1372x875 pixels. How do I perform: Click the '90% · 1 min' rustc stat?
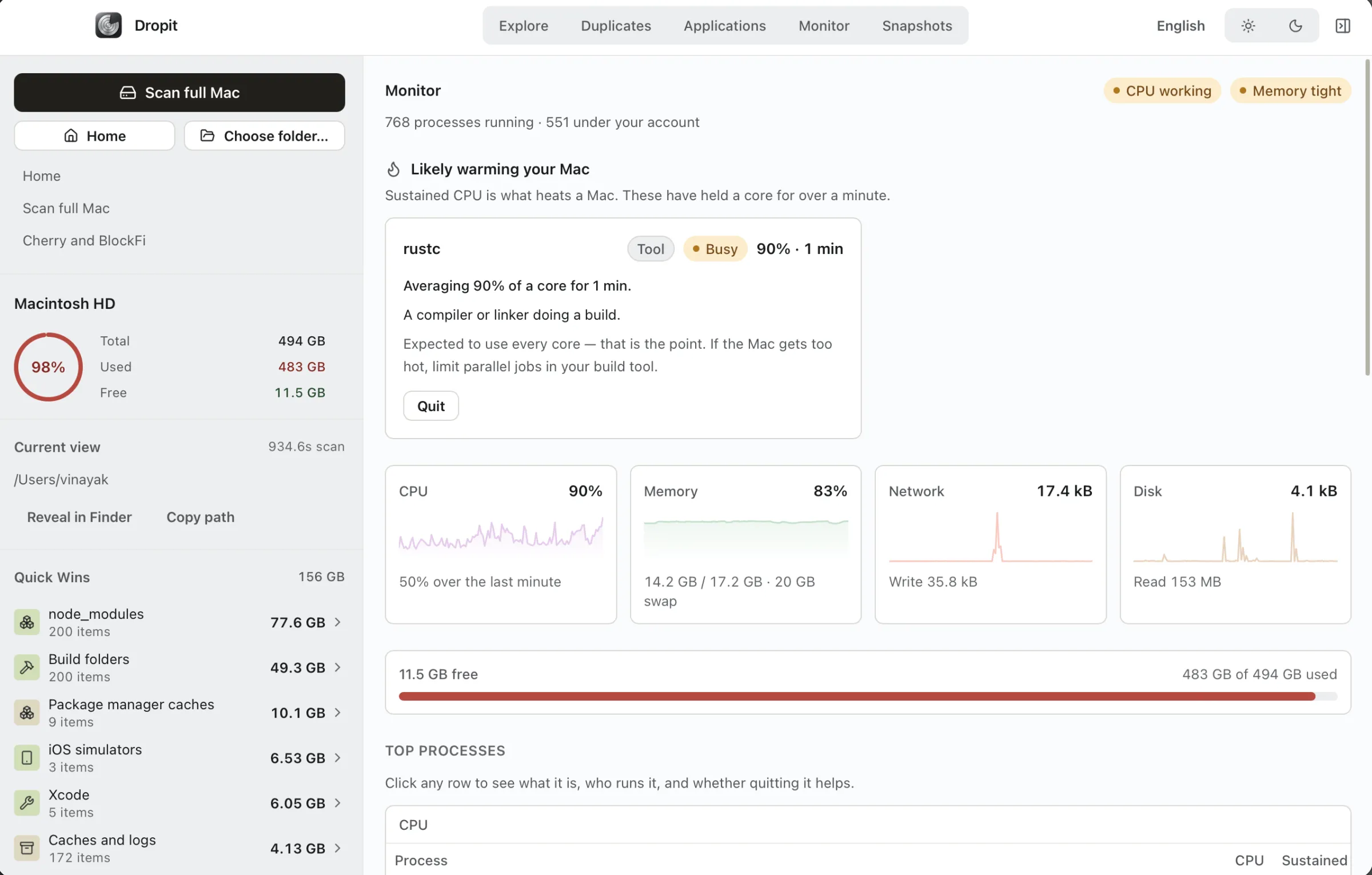(800, 249)
